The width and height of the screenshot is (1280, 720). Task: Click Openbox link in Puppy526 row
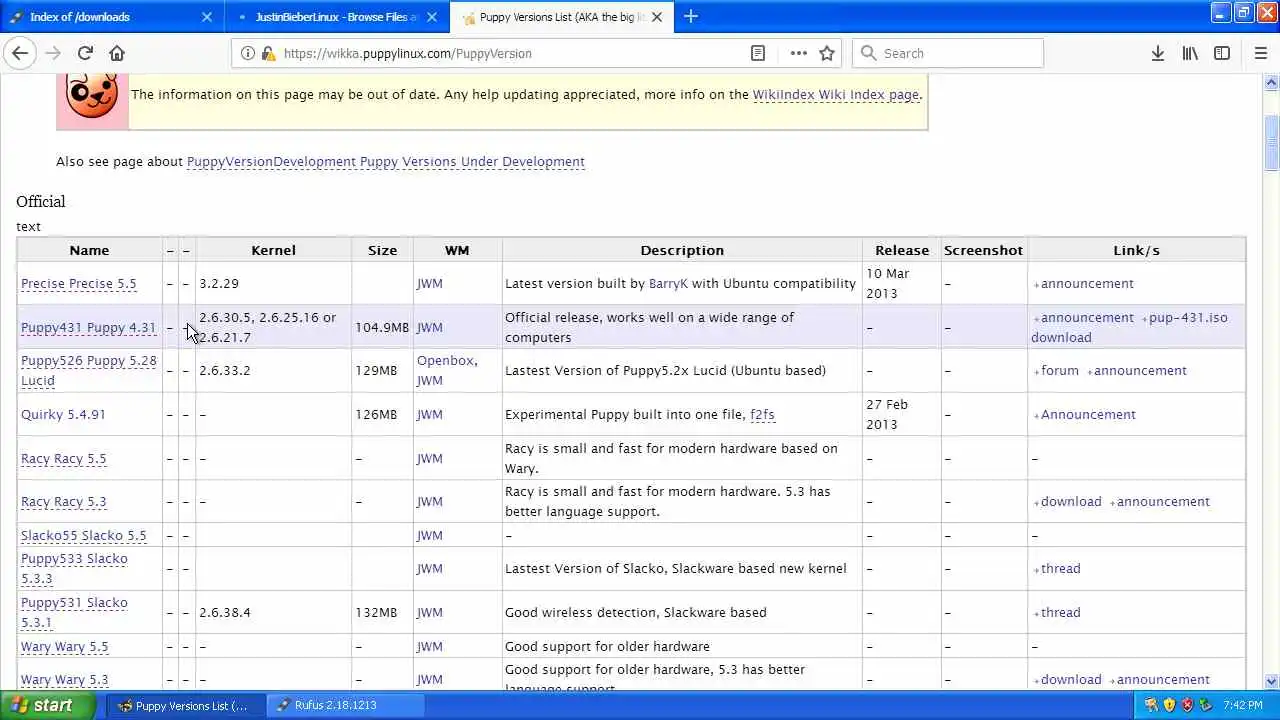tap(445, 361)
